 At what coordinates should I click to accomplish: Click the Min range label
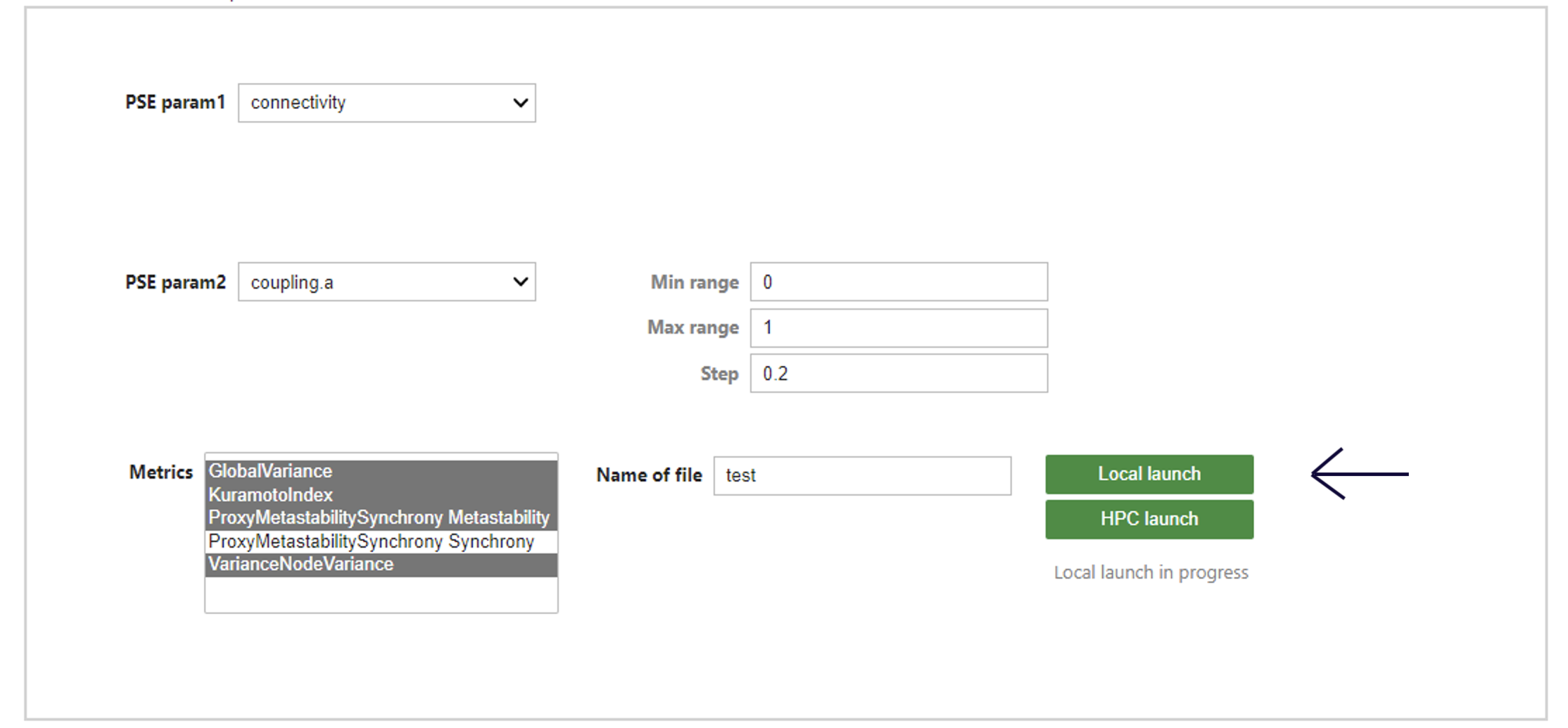click(694, 283)
